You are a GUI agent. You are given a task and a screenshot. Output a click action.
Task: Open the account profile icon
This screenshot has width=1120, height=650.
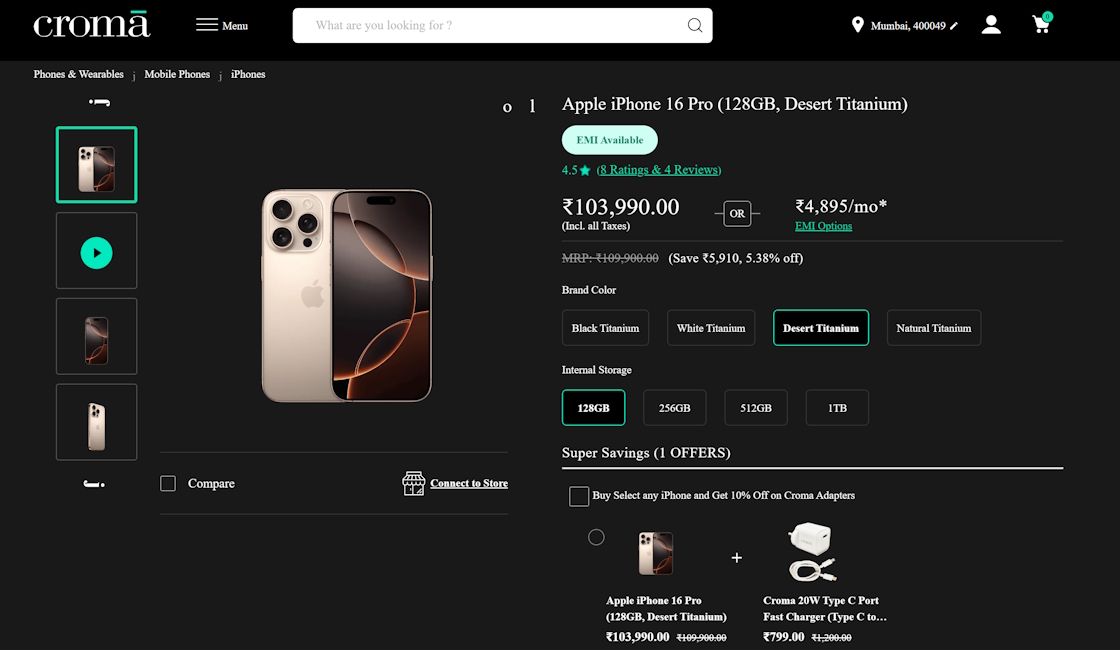click(x=991, y=25)
